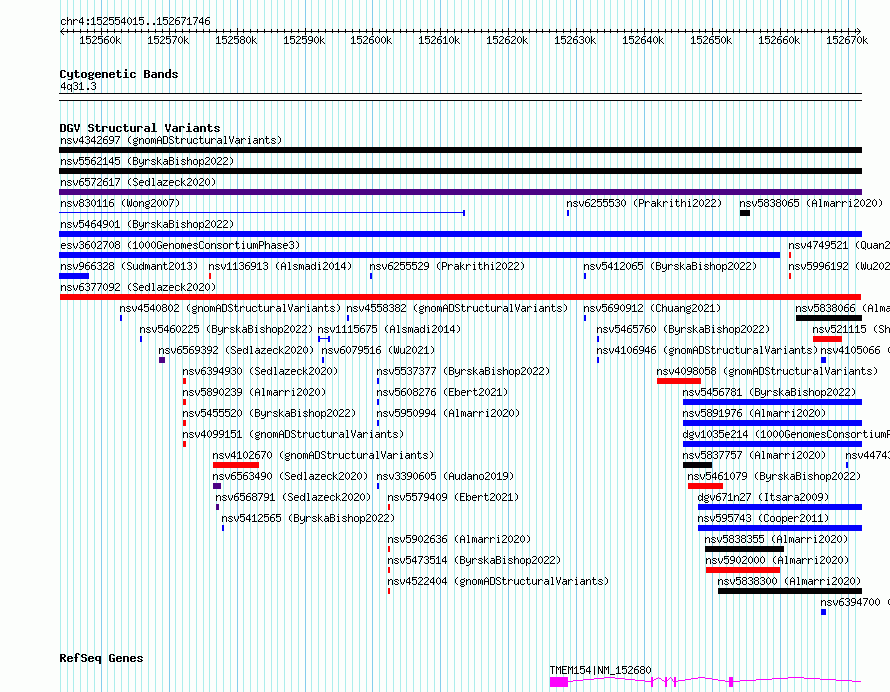Click the 152600k ruler position label
Screen dimensions: 890x692
(371, 40)
